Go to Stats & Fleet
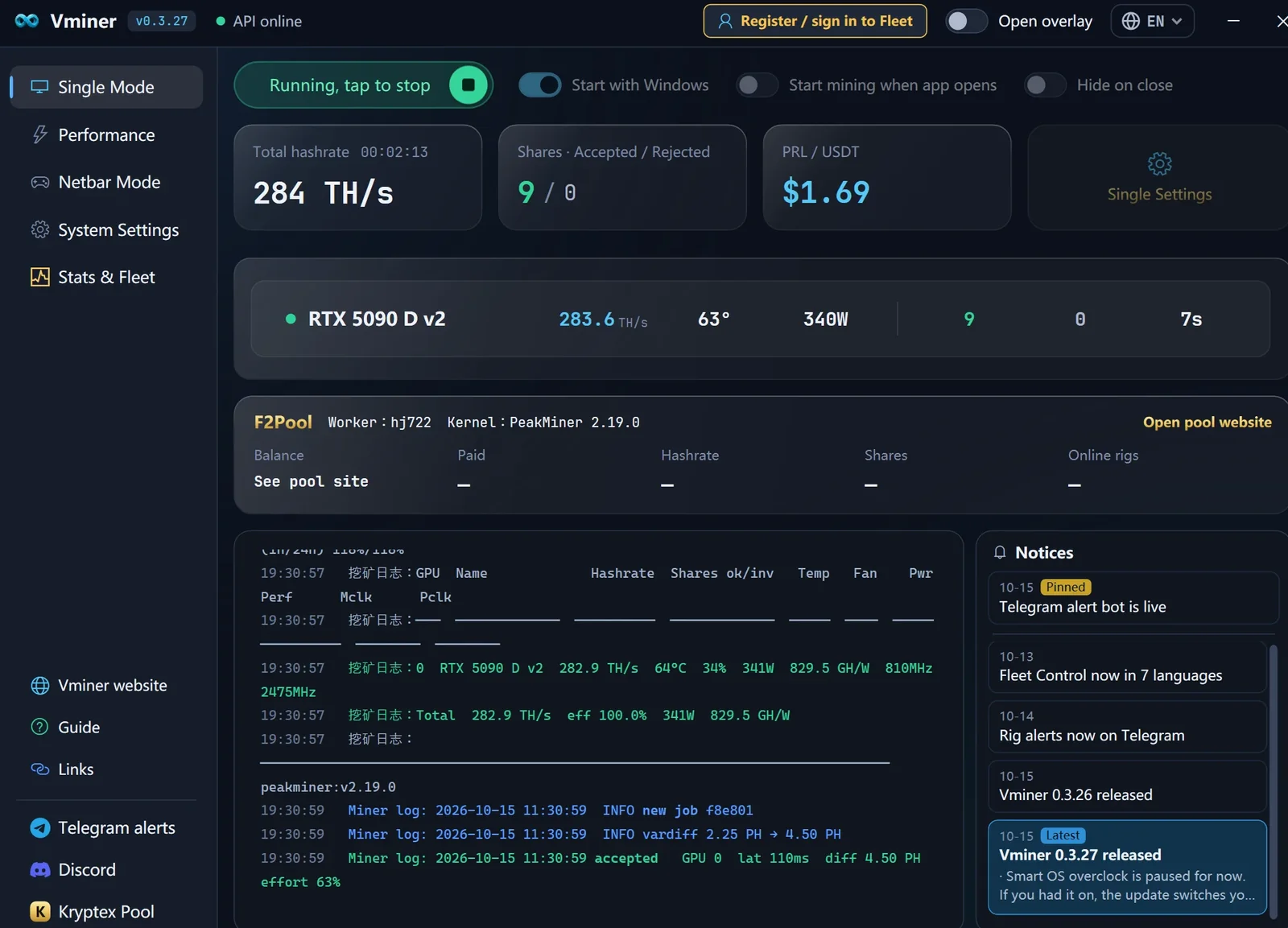 106,277
